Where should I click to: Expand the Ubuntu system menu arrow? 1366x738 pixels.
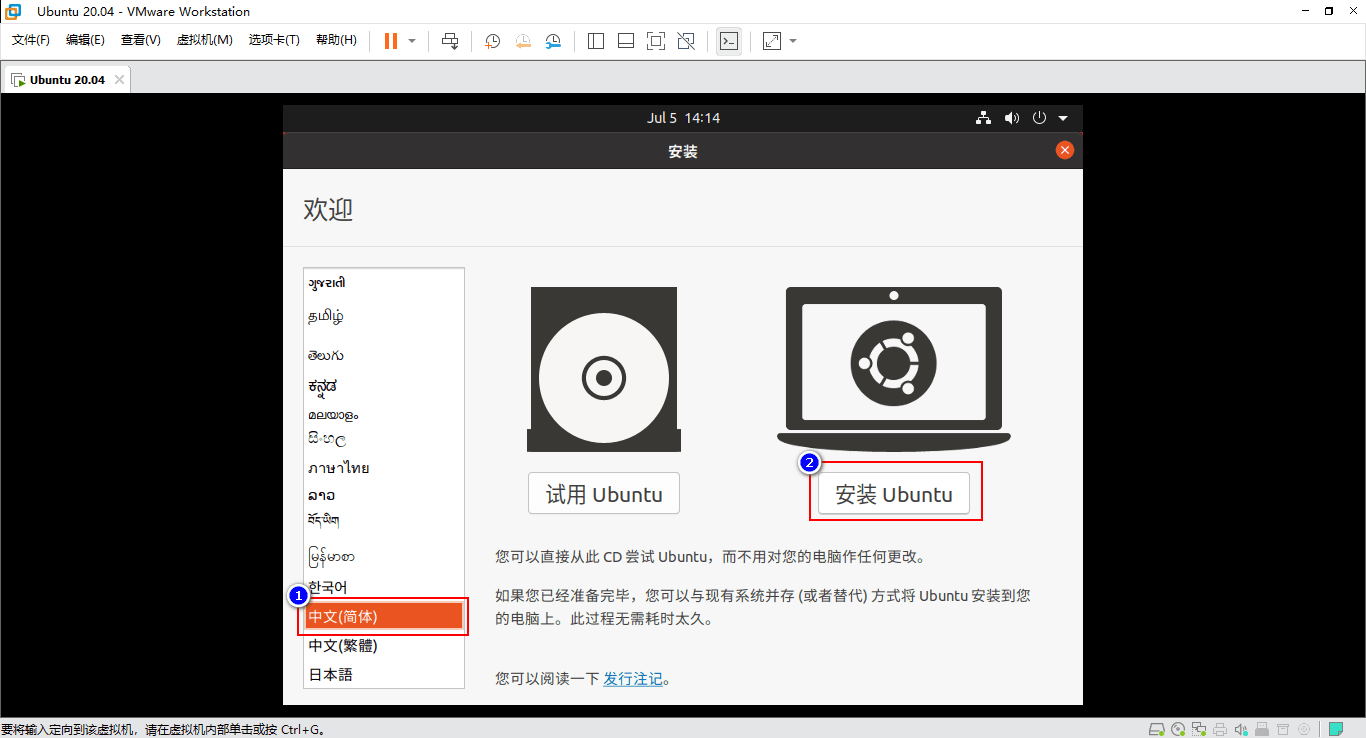tap(1063, 118)
